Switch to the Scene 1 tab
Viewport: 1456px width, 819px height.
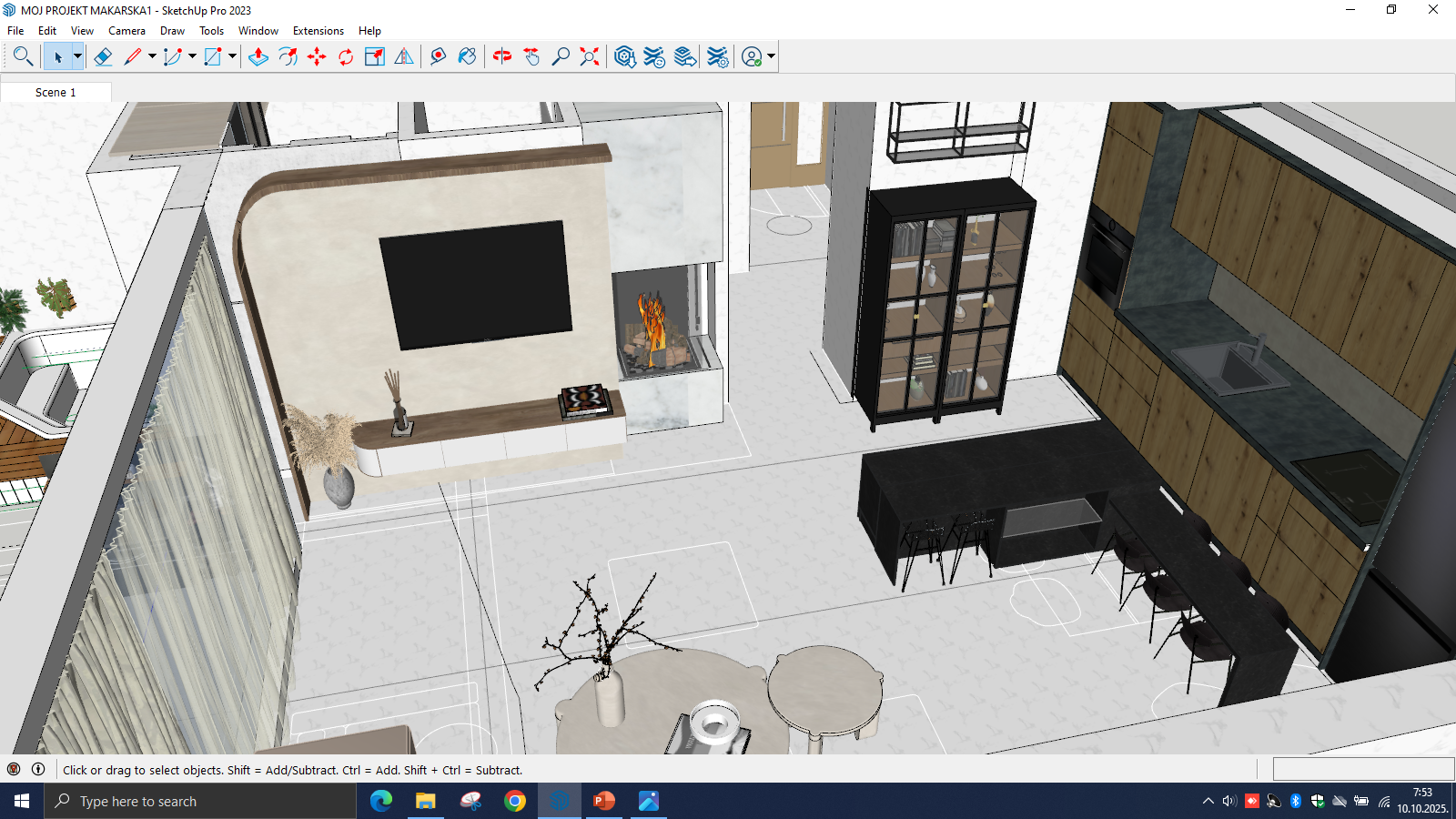[56, 92]
